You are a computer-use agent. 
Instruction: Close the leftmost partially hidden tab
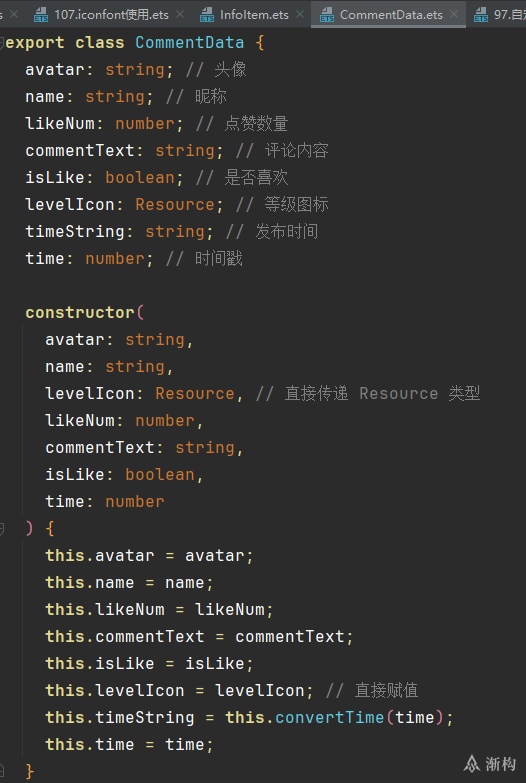13,14
